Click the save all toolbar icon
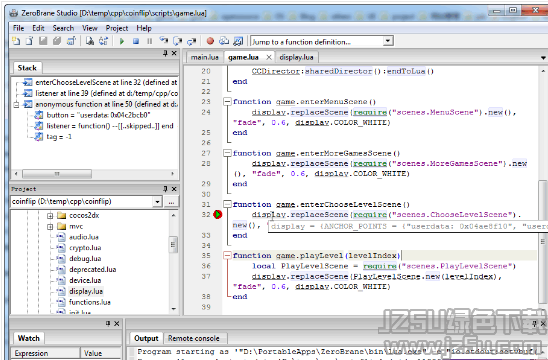Viewport: 548px width, 360px height. (57, 41)
